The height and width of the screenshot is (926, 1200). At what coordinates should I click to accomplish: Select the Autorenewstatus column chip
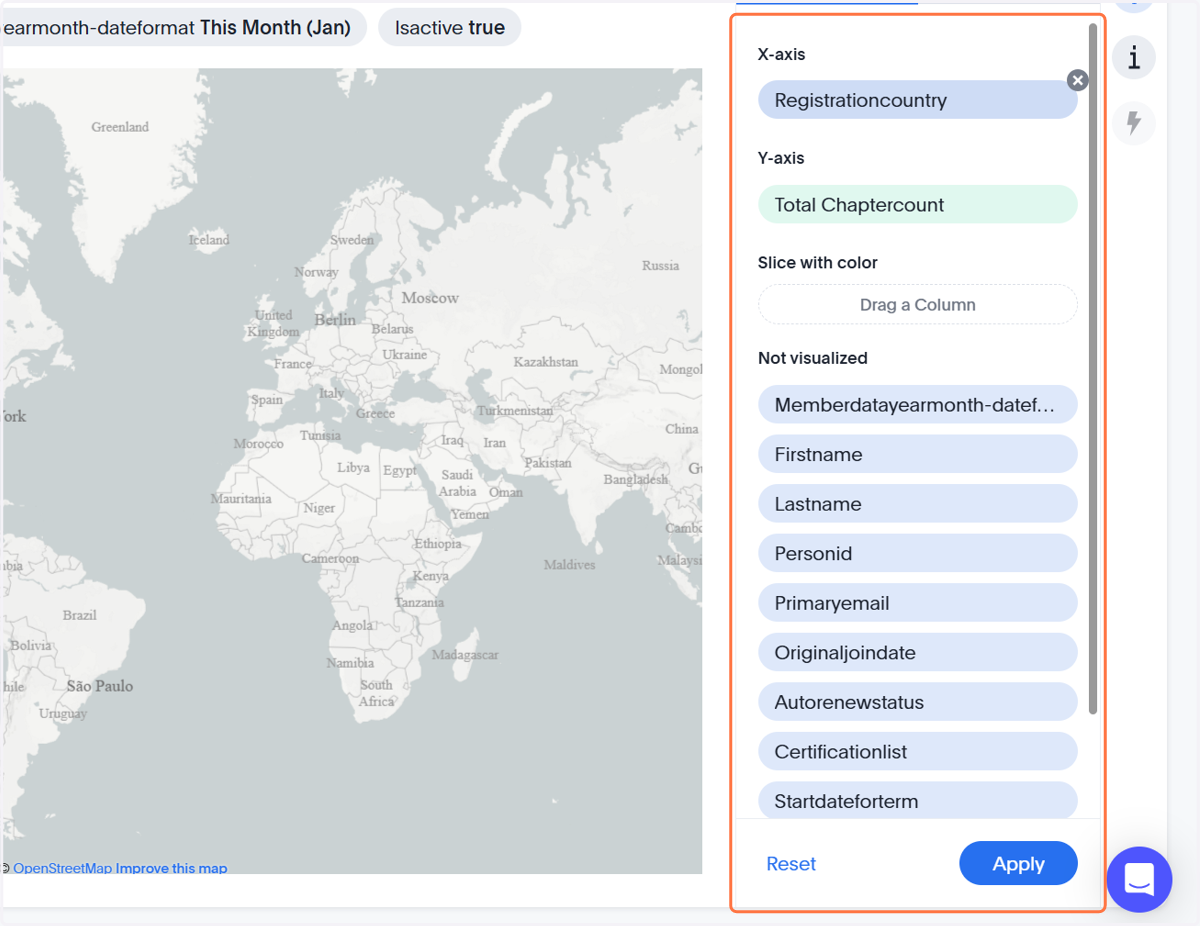point(917,702)
